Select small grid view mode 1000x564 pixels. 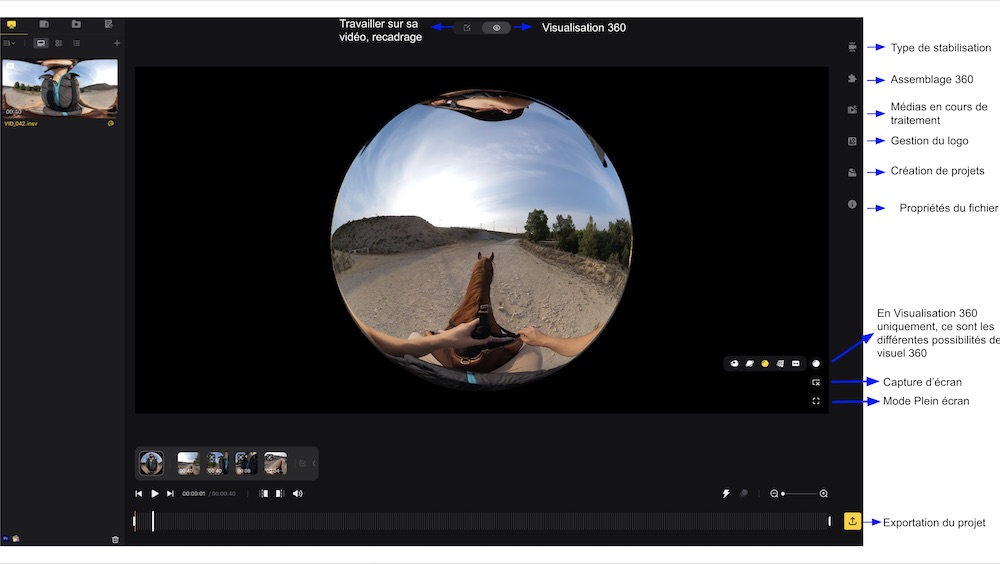point(59,43)
